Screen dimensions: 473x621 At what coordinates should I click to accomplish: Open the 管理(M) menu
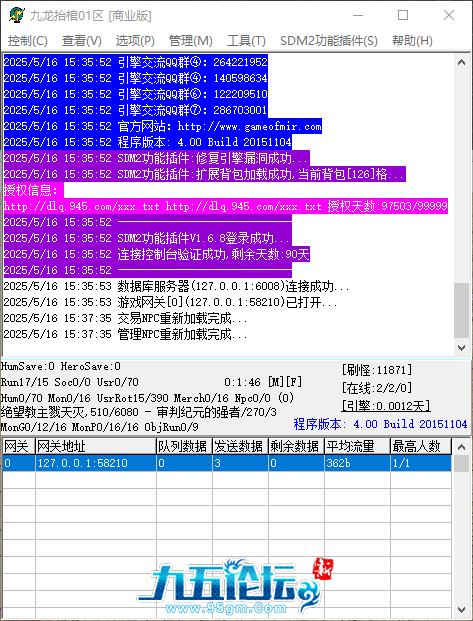click(x=191, y=41)
